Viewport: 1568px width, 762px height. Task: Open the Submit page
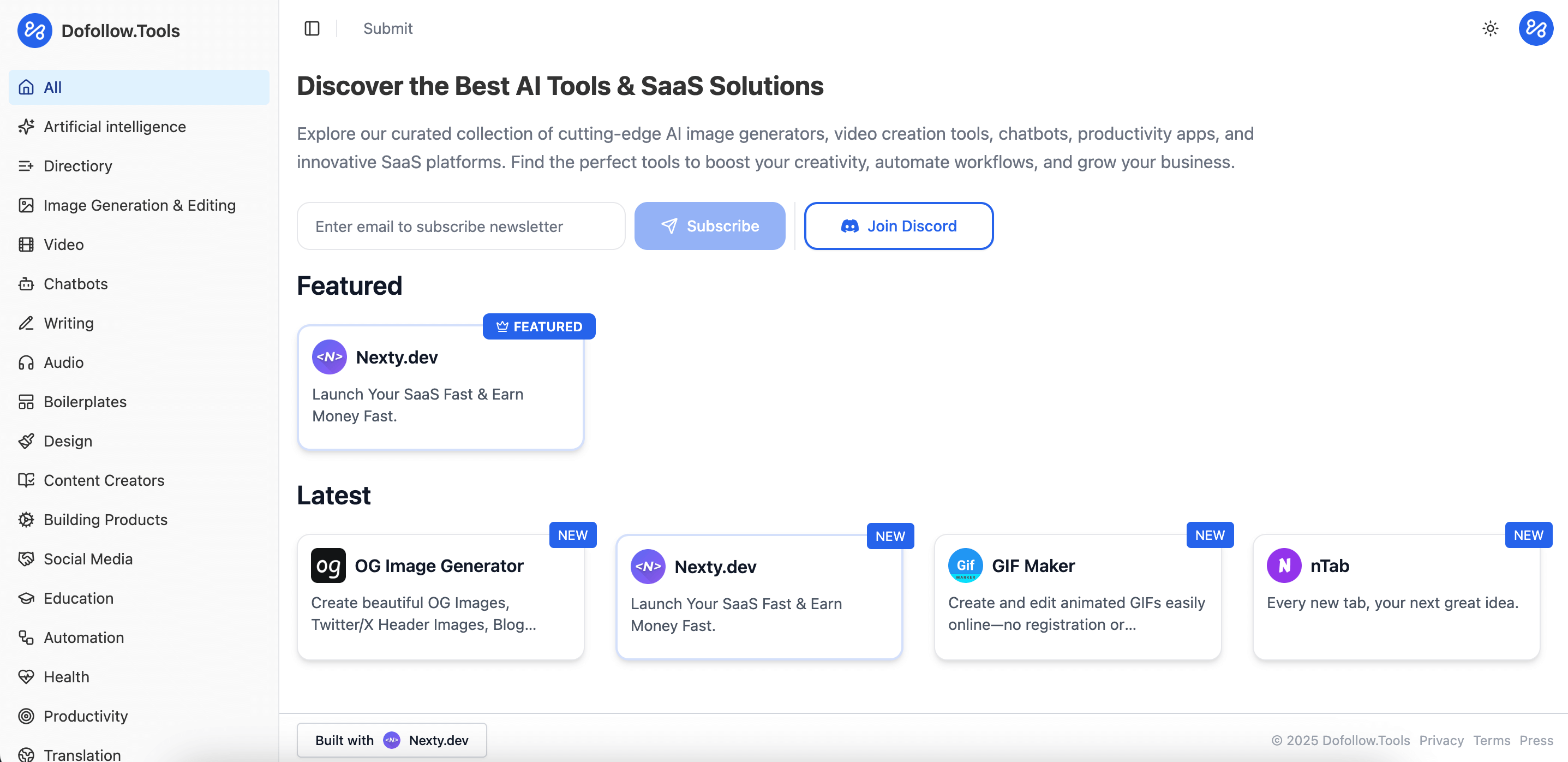point(388,28)
